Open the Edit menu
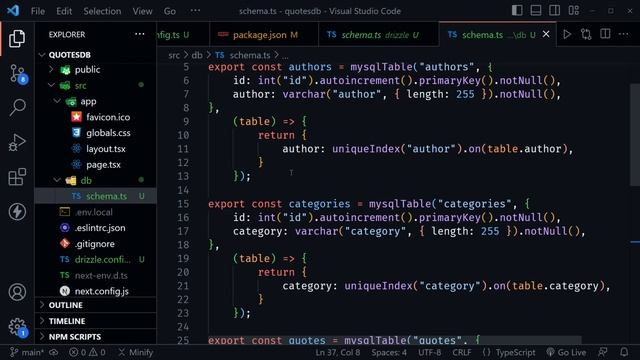This screenshot has width=640, height=360. [64, 11]
